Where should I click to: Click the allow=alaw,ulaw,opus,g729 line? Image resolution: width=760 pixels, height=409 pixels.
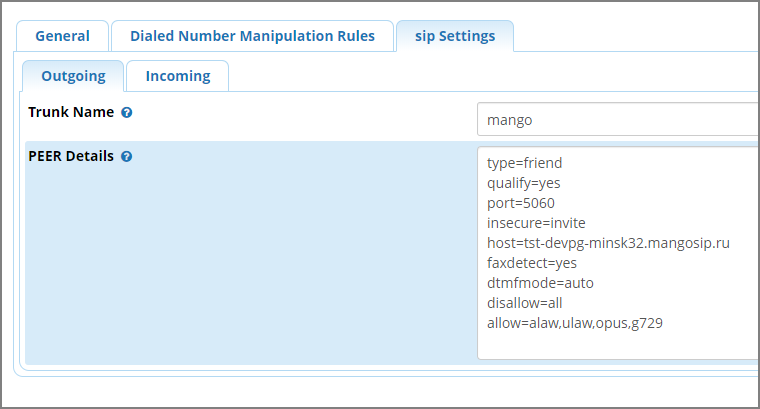(x=574, y=323)
